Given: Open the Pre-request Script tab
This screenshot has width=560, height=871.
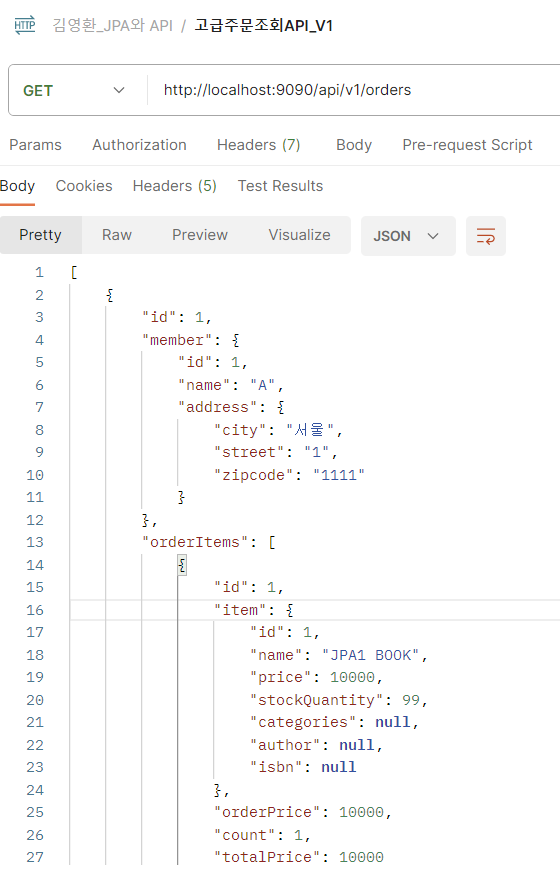Looking at the screenshot, I should 467,145.
